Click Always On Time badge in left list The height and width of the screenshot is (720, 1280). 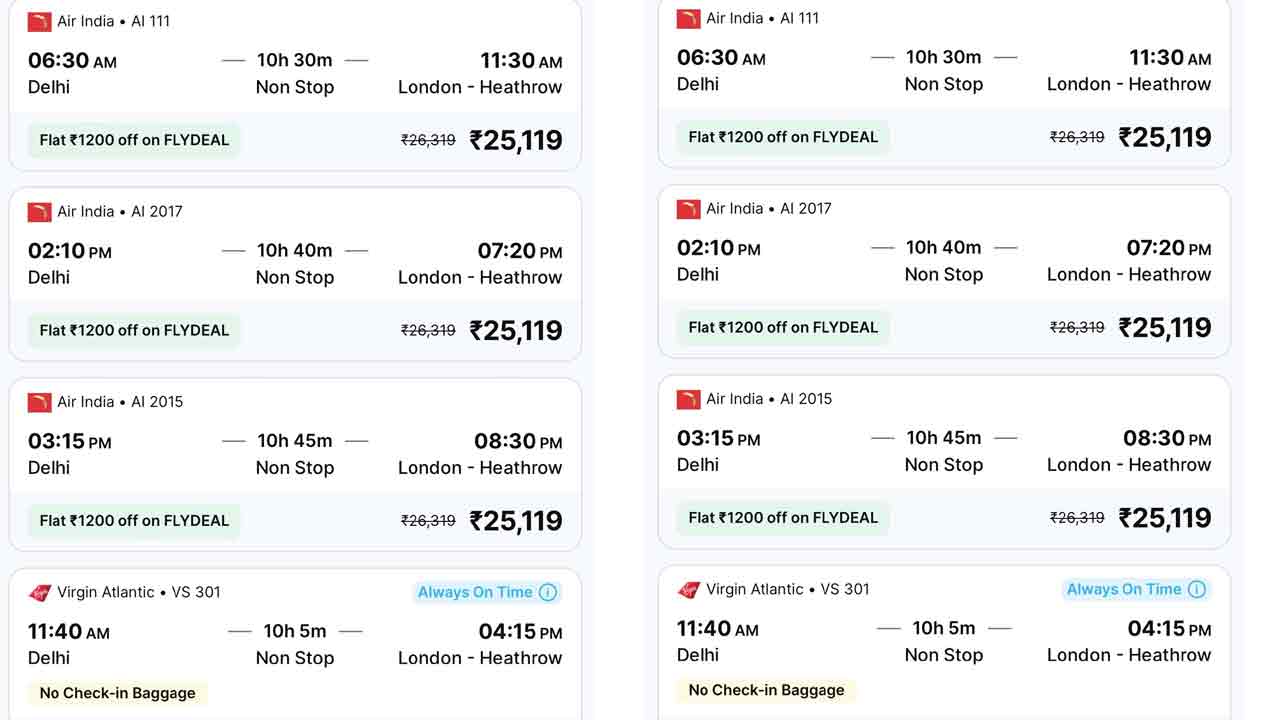click(475, 592)
